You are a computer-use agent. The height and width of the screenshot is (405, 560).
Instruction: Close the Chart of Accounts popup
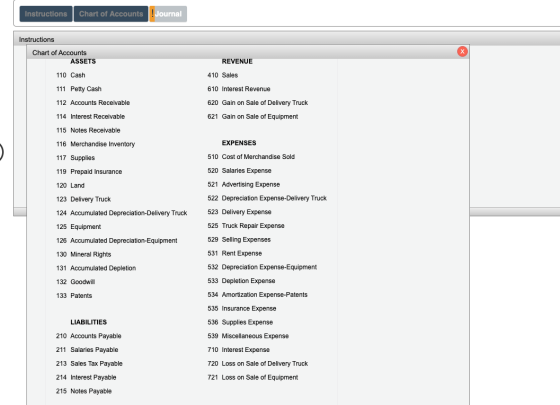tap(462, 51)
